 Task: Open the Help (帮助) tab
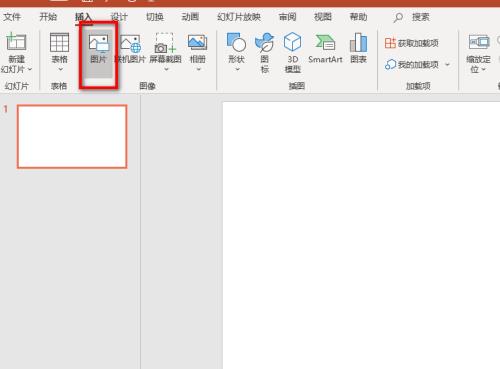coord(358,17)
